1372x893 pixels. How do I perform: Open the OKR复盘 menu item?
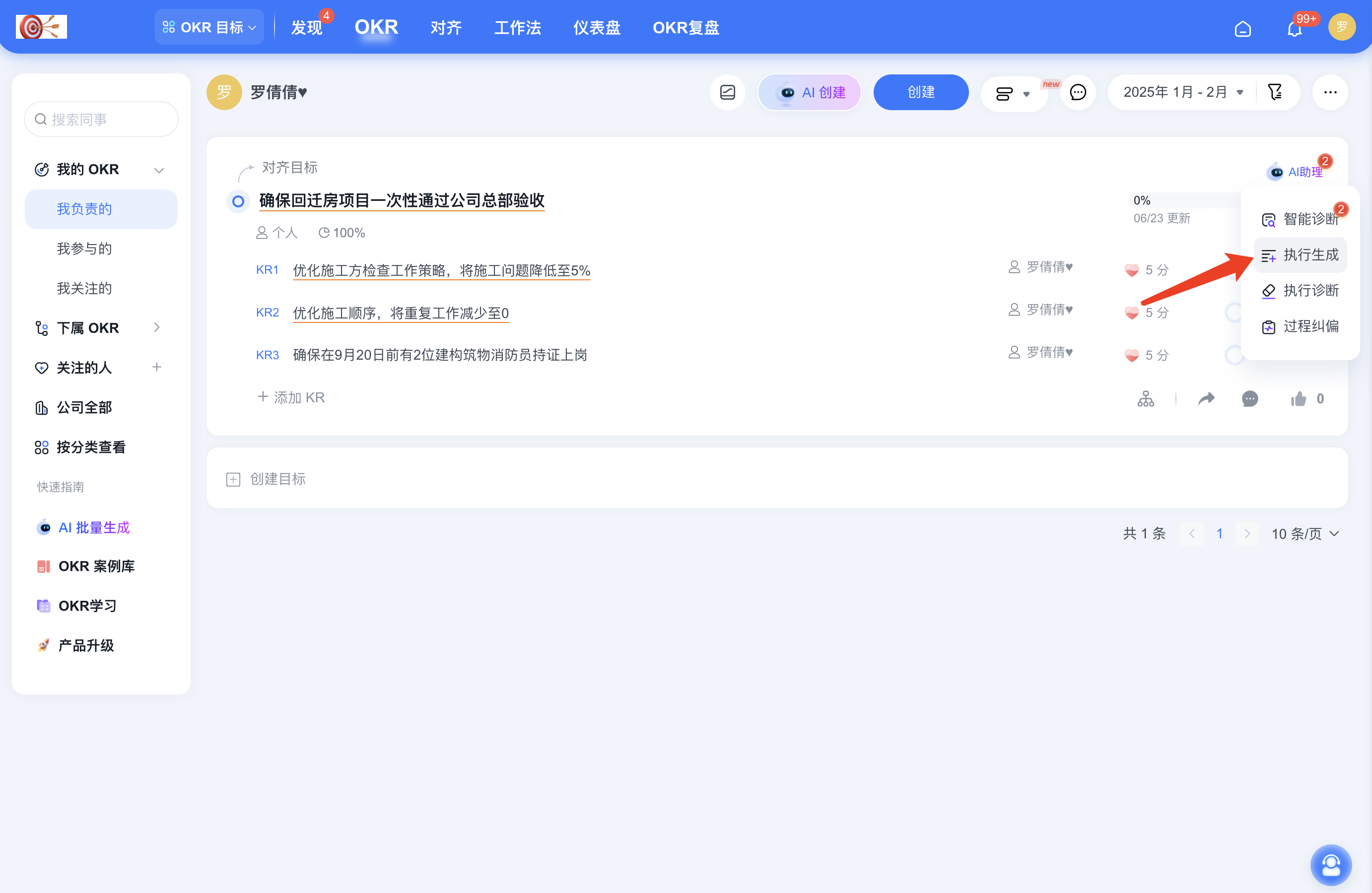686,27
